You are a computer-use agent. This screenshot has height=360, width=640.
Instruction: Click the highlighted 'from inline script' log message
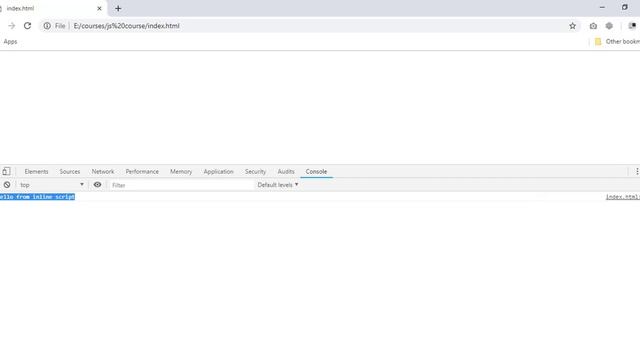pyautogui.click(x=37, y=197)
